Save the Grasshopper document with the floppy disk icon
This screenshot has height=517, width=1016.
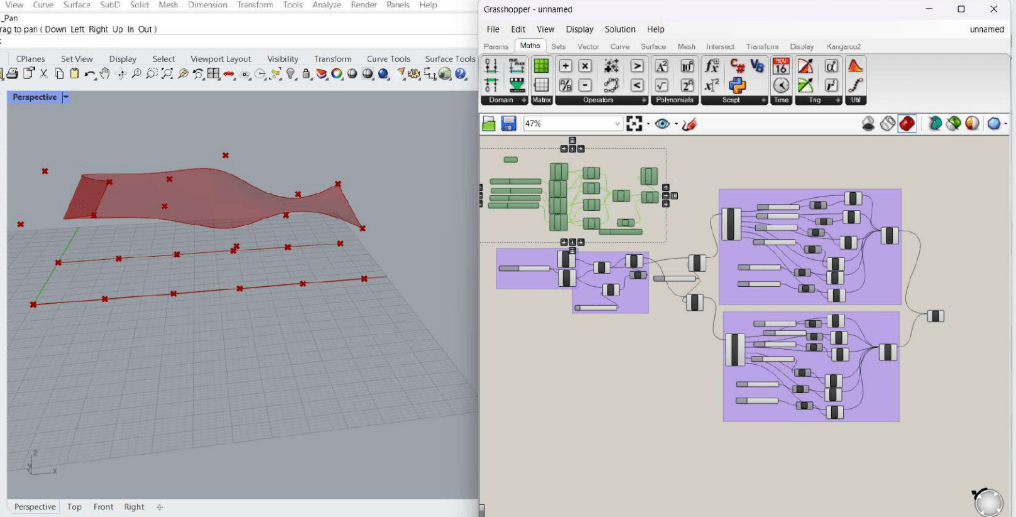coord(508,124)
